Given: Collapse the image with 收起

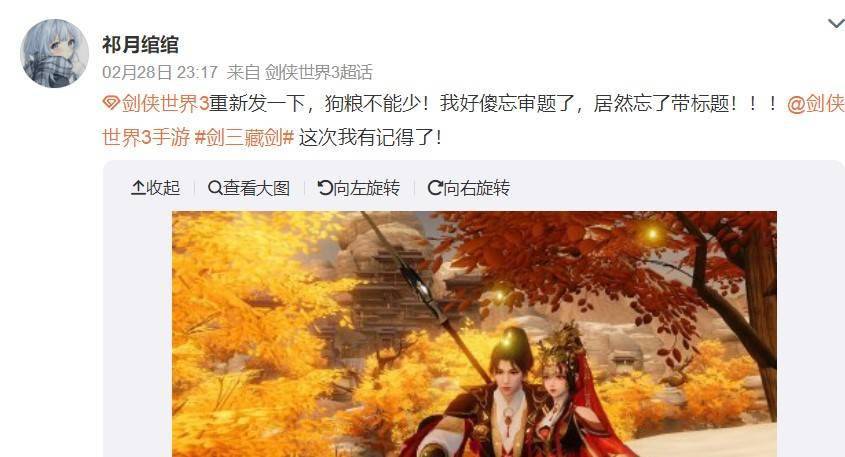Looking at the screenshot, I should click(x=156, y=188).
